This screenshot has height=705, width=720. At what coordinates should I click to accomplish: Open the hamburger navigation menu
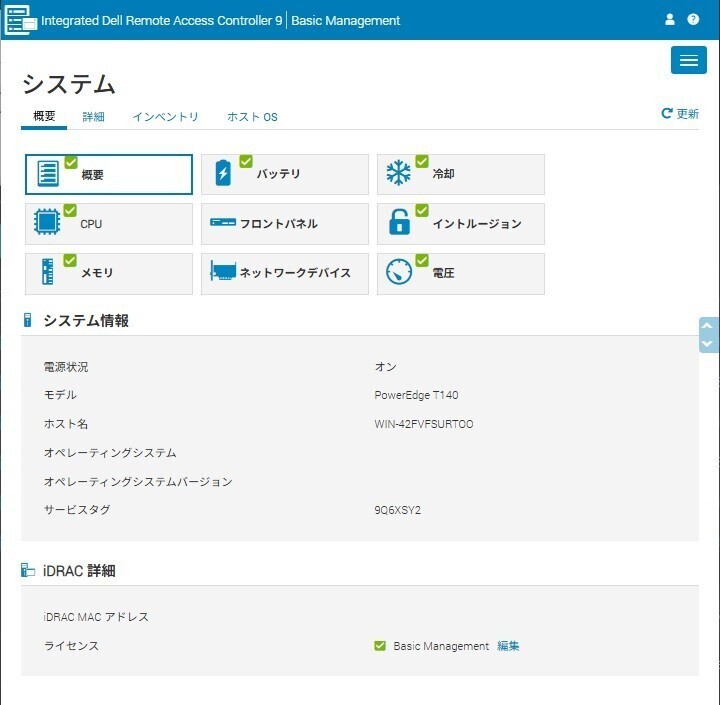click(688, 60)
